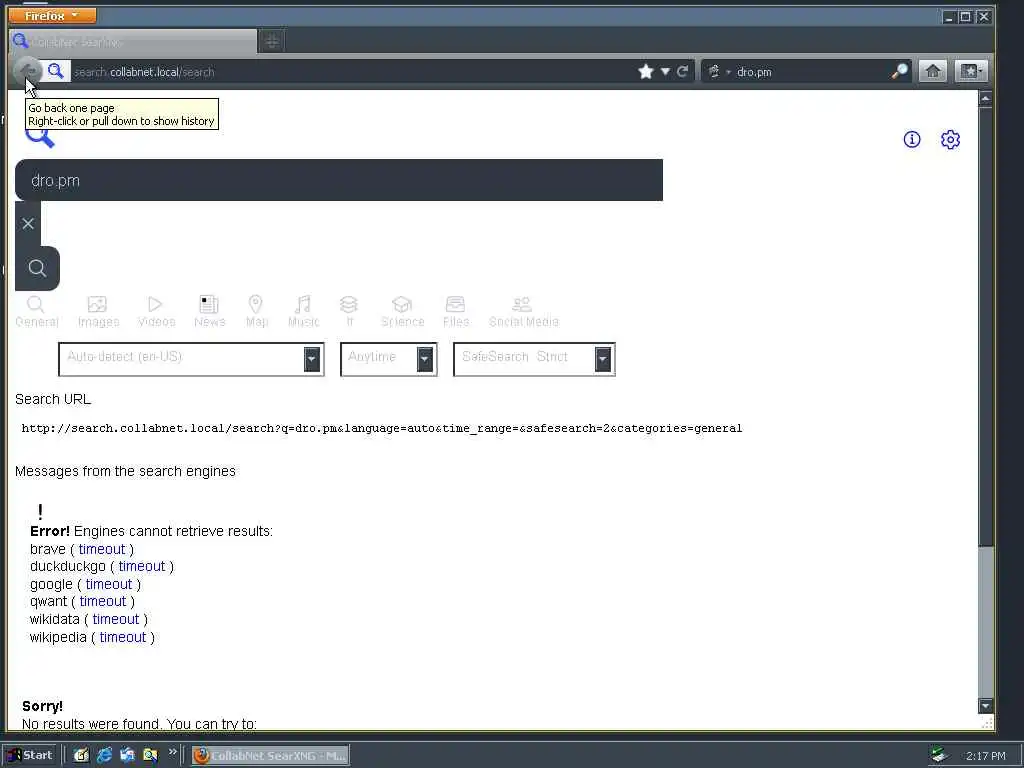Go to the home page

(x=933, y=71)
